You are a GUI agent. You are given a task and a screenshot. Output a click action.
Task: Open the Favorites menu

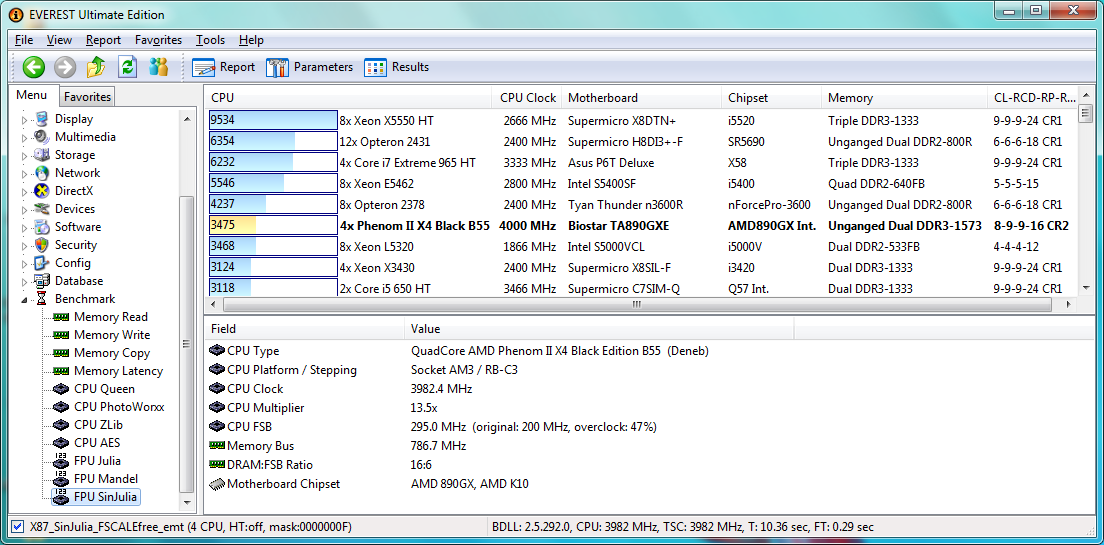tap(158, 40)
